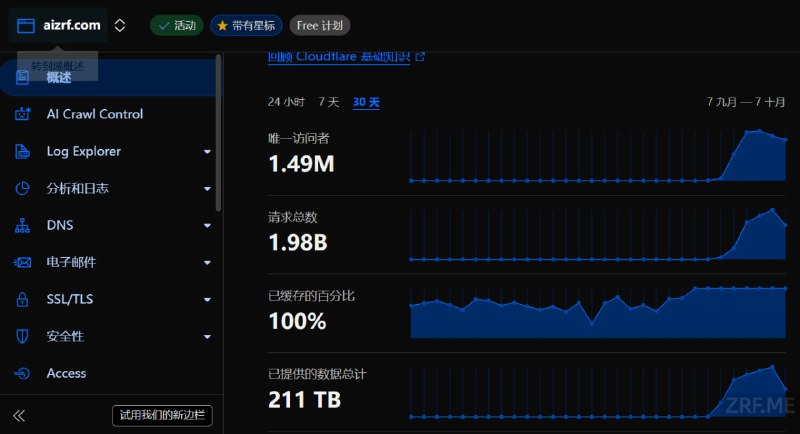Open the Cloudflare 基础知识 link
This screenshot has width=800, height=434.
pyautogui.click(x=346, y=57)
